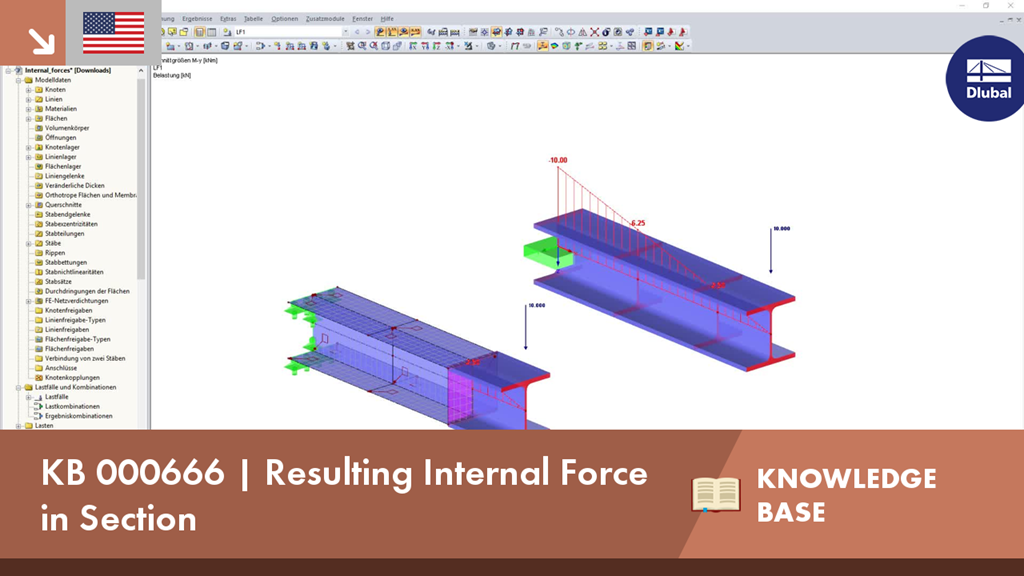Select Flächenlager in the navigator tree
This screenshot has width=1024, height=576.
[x=63, y=167]
